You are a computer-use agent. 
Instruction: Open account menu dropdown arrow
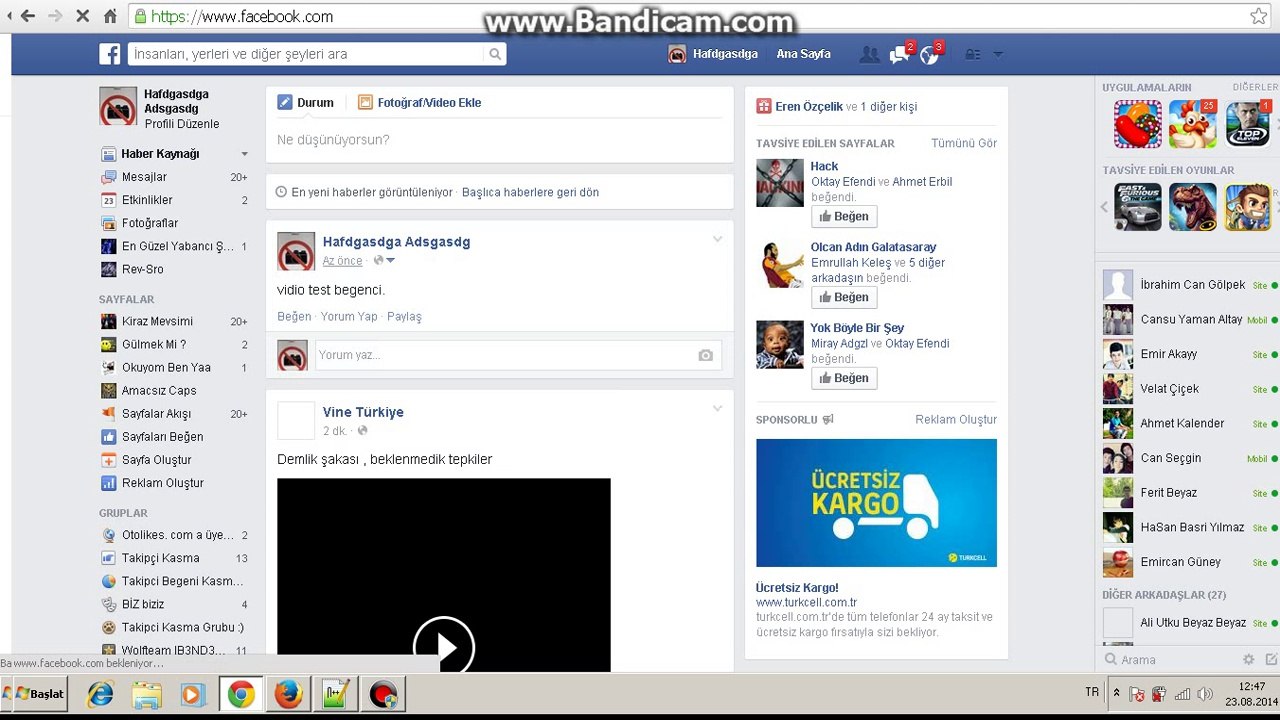(997, 54)
